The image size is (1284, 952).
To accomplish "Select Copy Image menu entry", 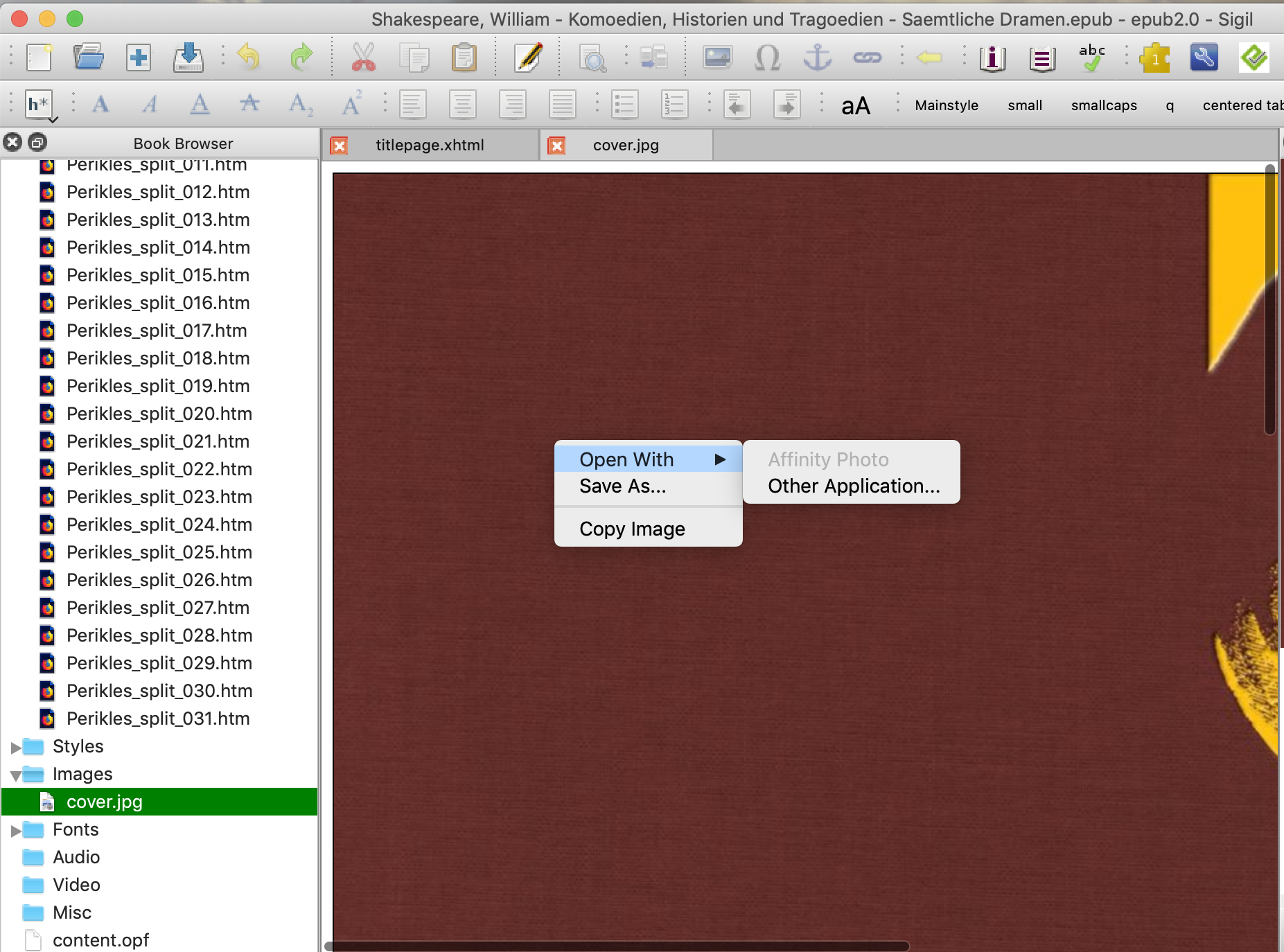I will [649, 529].
